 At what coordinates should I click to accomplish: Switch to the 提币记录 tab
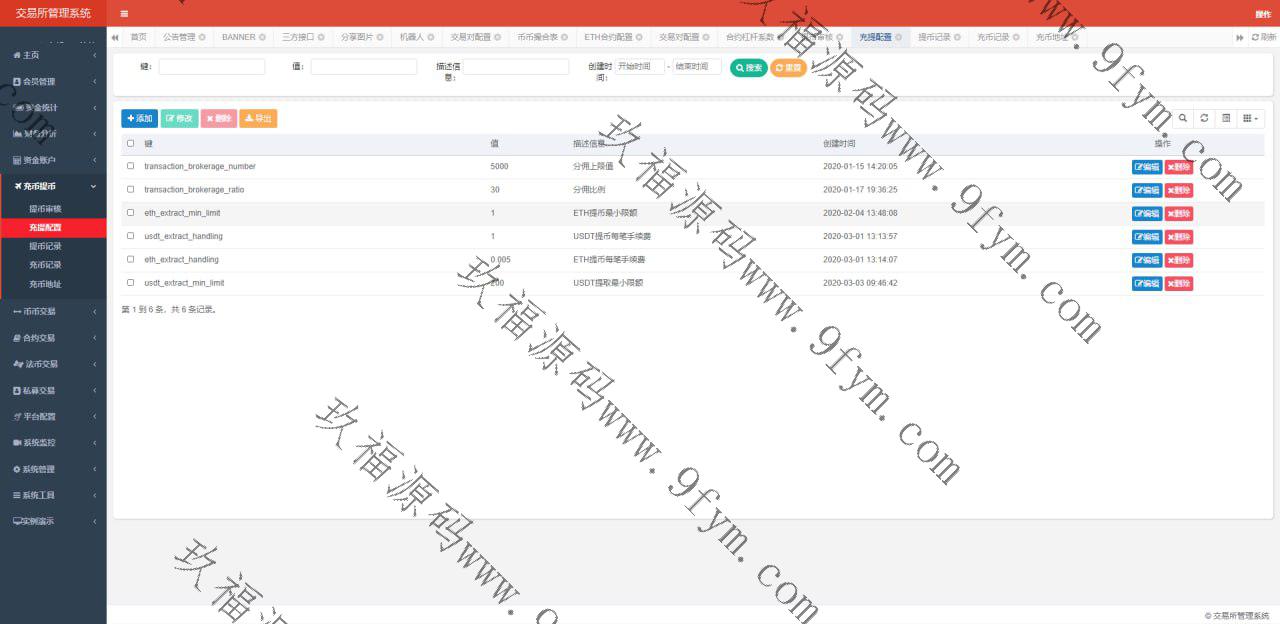coord(934,37)
